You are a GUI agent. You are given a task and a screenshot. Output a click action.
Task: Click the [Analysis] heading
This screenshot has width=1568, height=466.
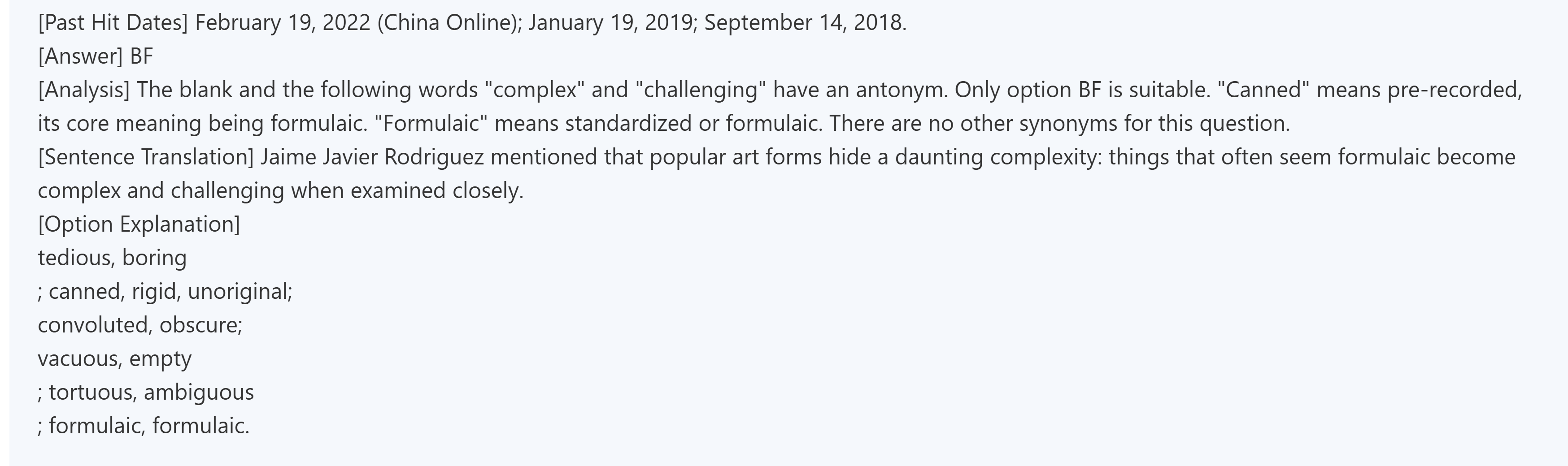pos(83,90)
